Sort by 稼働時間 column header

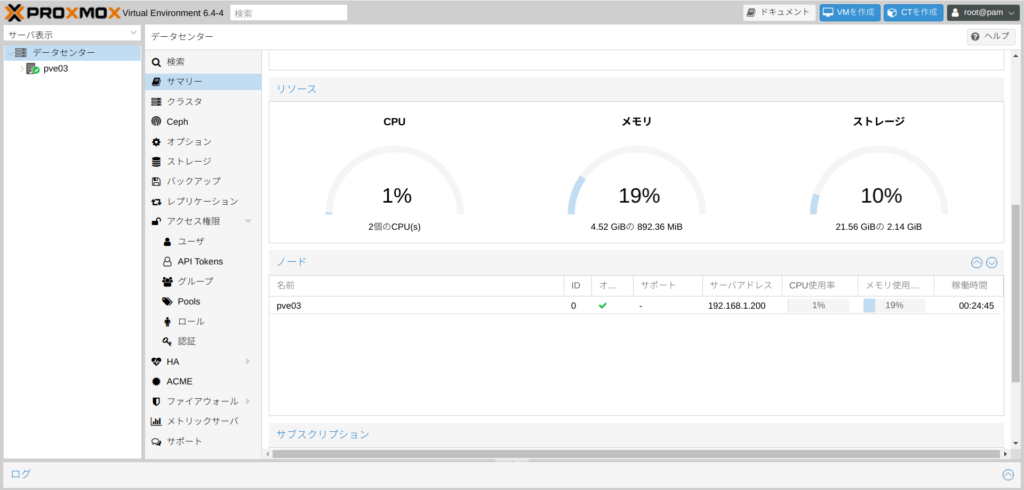tap(968, 286)
